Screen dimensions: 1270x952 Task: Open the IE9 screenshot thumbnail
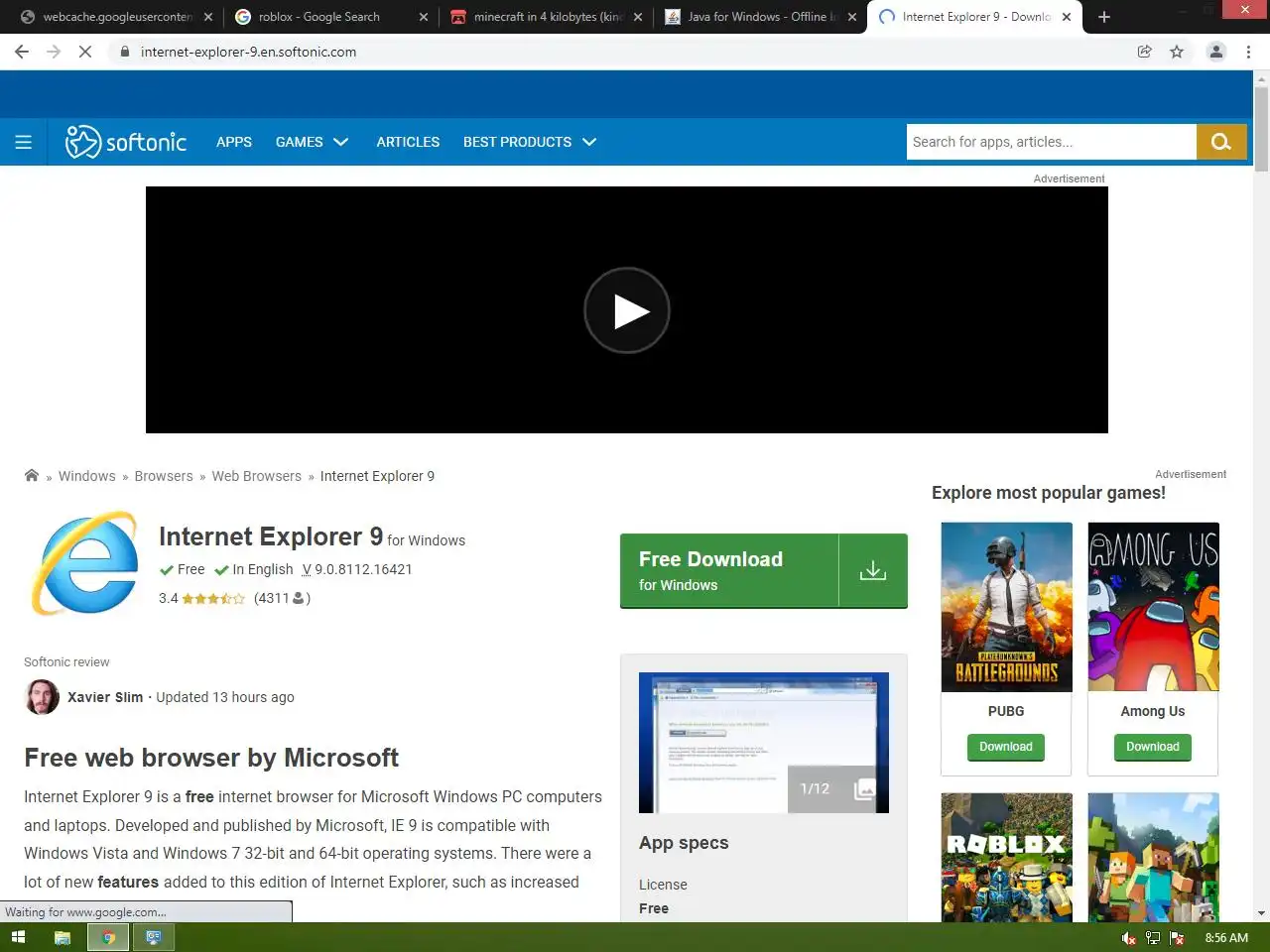pos(764,743)
